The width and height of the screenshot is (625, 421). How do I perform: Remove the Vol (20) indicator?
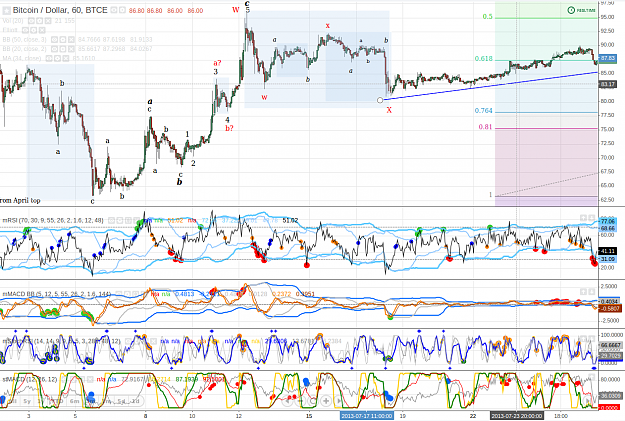pyautogui.click(x=48, y=21)
